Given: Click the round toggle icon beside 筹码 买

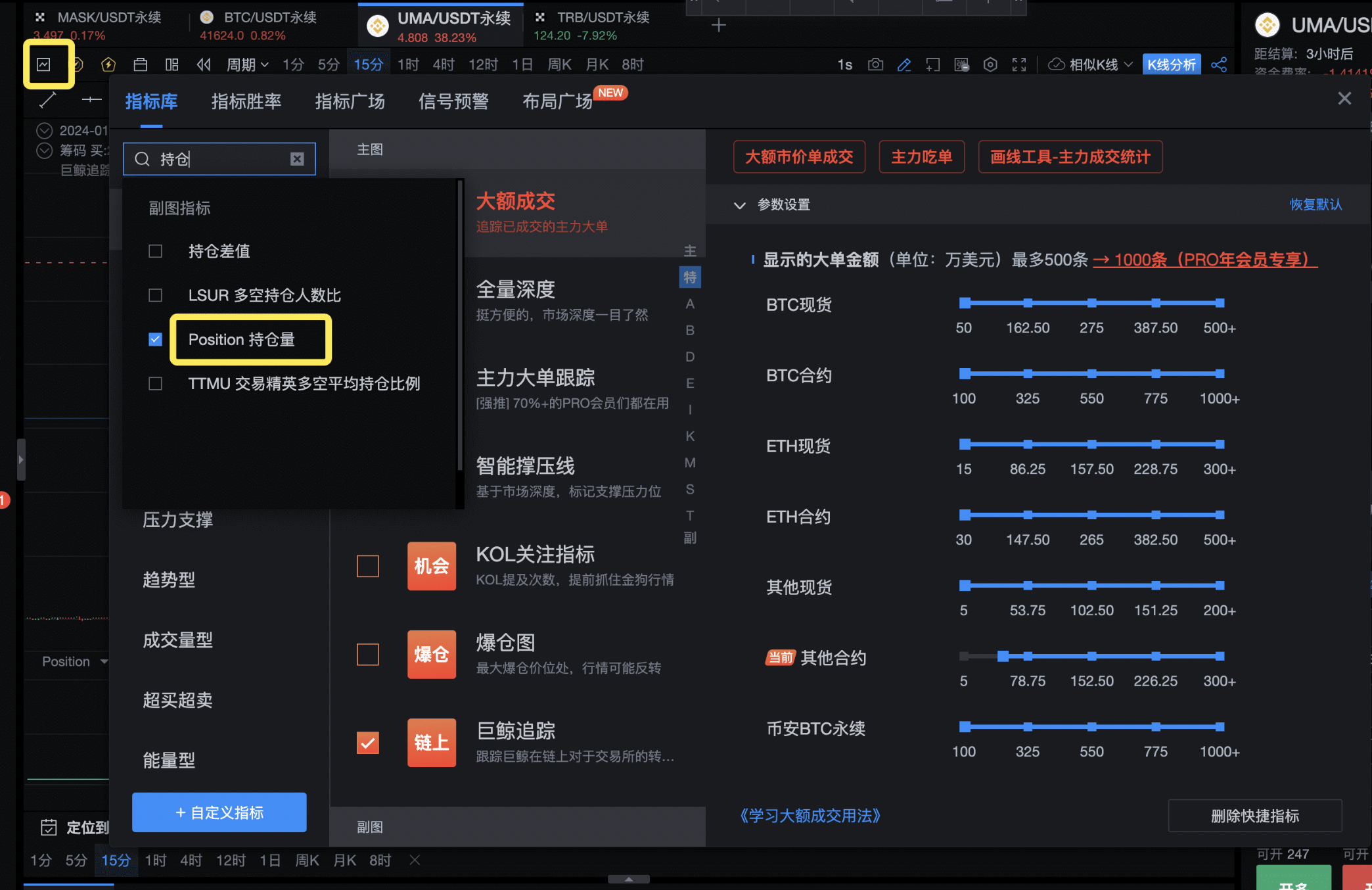Looking at the screenshot, I should click(44, 151).
